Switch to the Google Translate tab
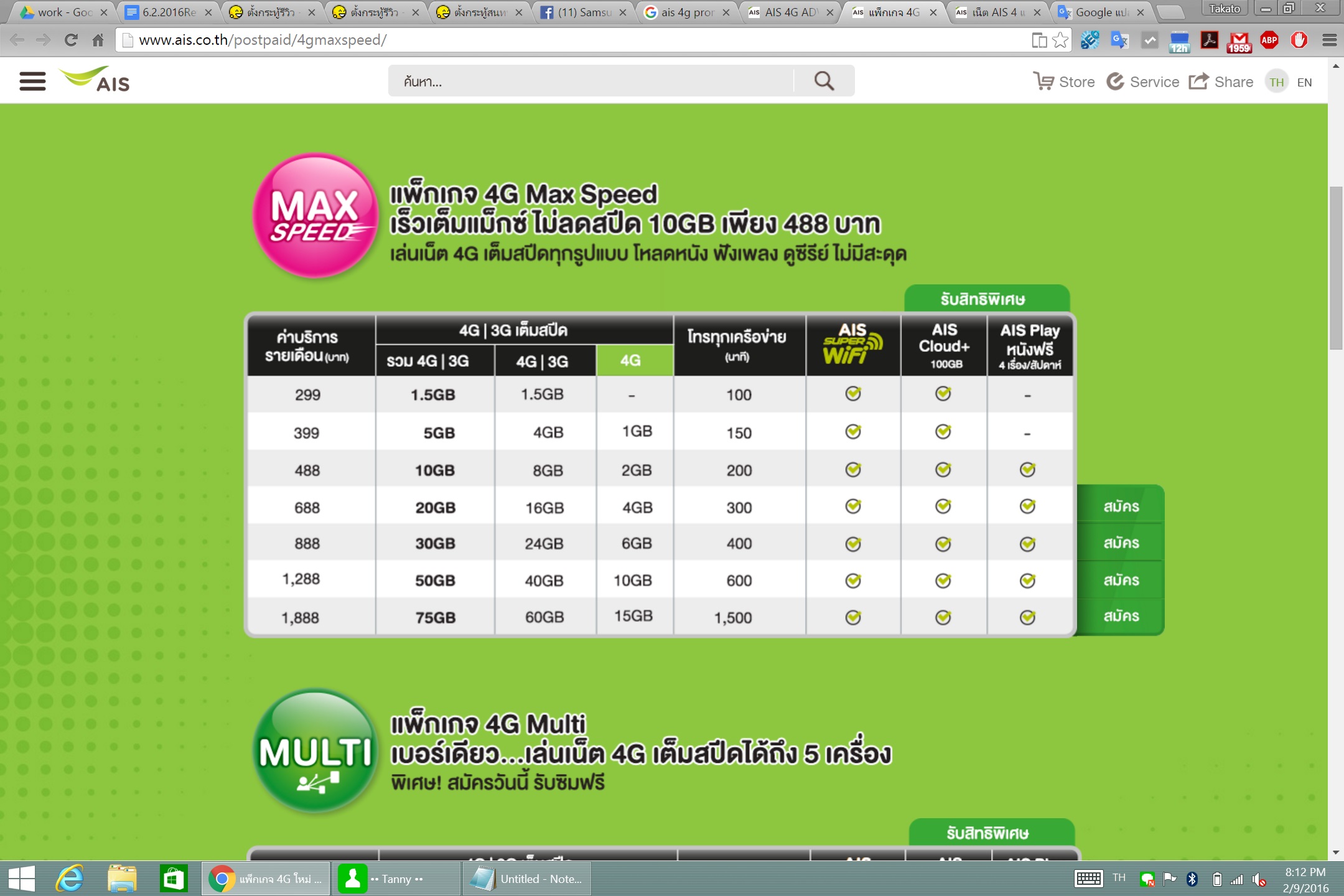This screenshot has height=896, width=1344. (1100, 12)
